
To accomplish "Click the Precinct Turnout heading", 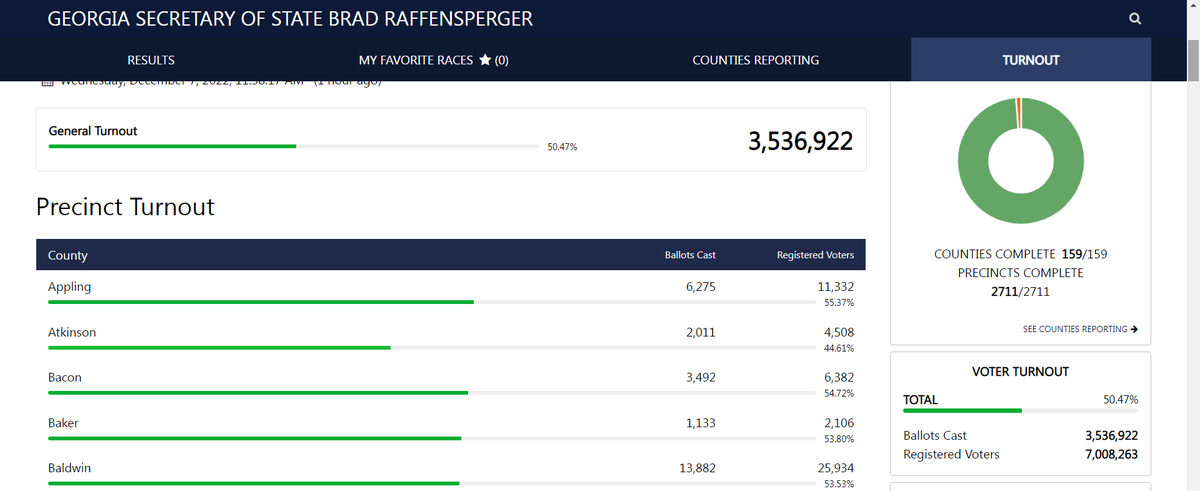I will (x=125, y=207).
